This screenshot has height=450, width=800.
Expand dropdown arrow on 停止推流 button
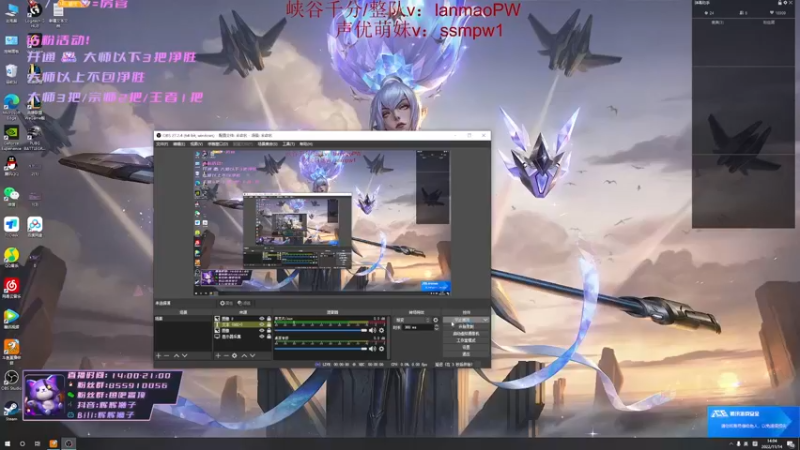coord(485,320)
